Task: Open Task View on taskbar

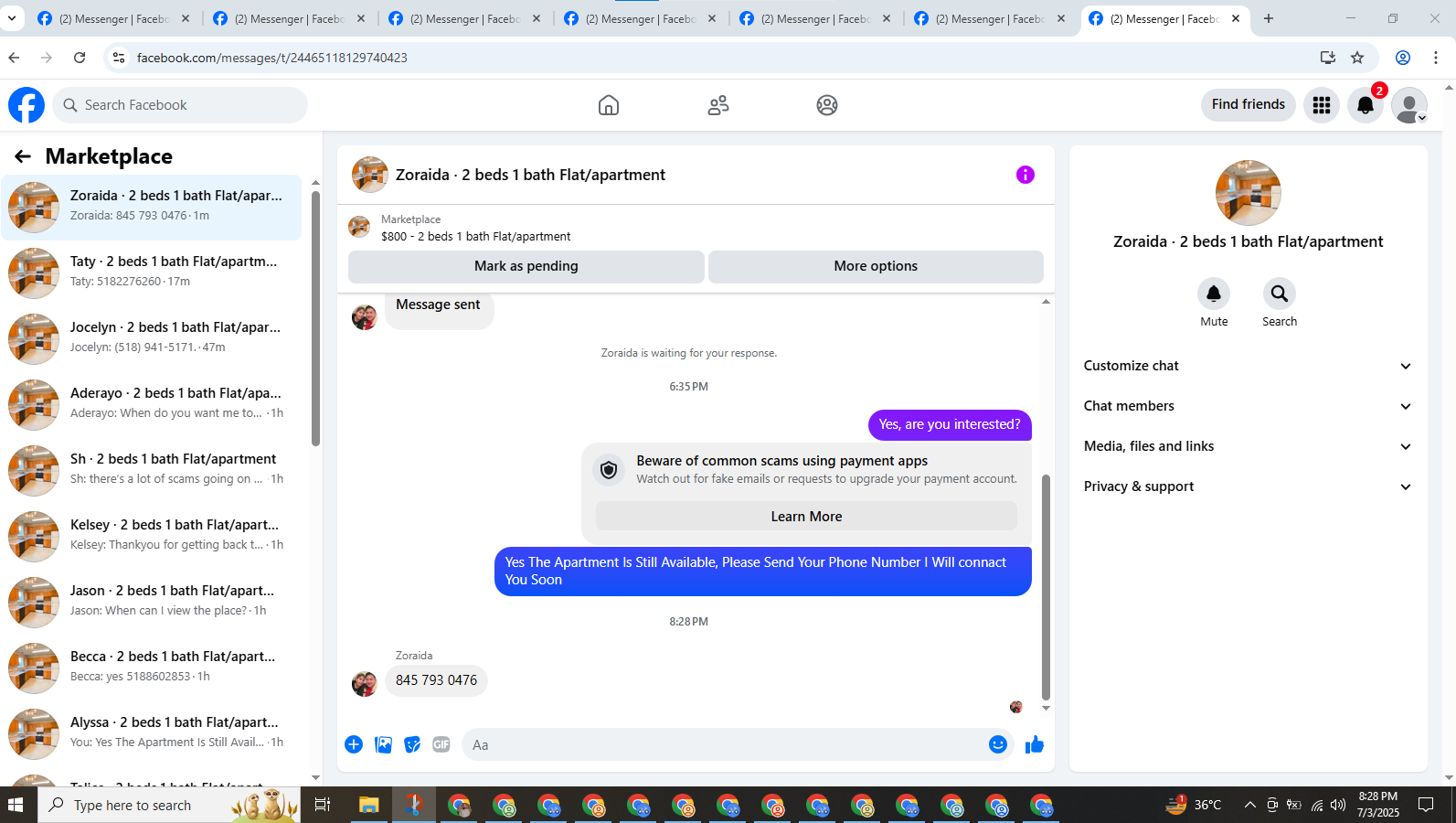Action: click(322, 806)
